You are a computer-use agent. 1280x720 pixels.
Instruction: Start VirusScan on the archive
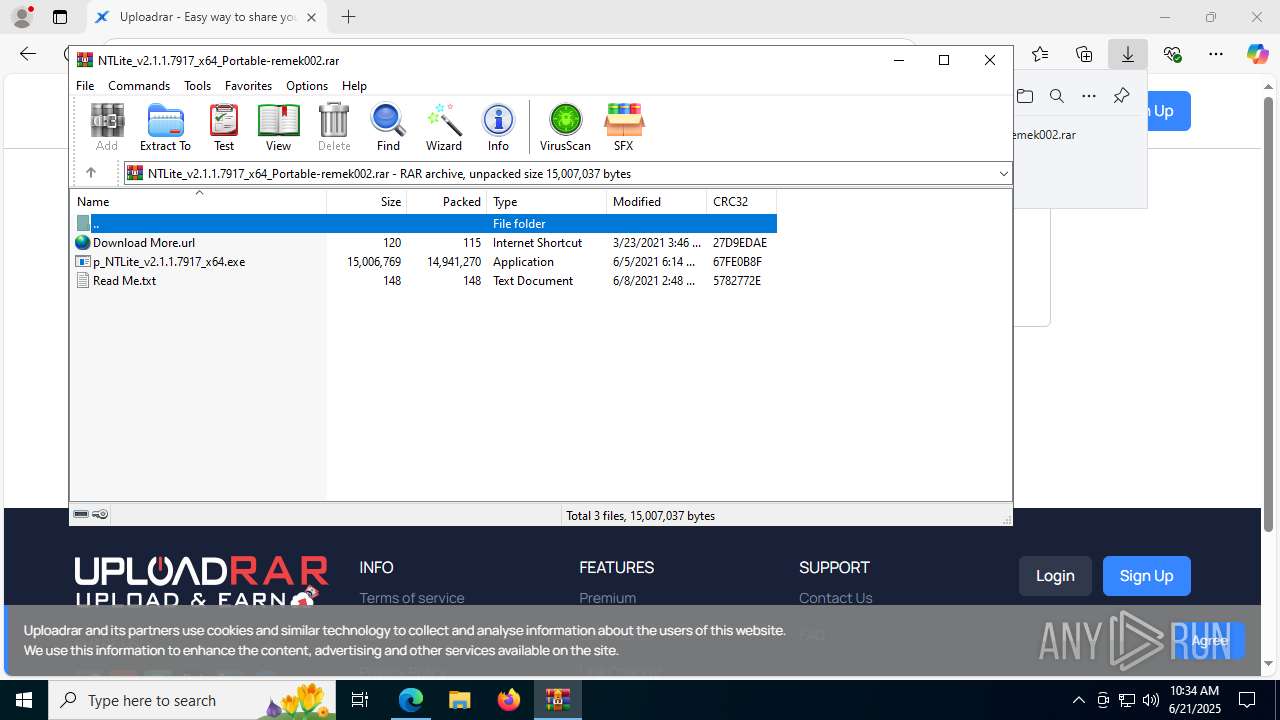565,127
